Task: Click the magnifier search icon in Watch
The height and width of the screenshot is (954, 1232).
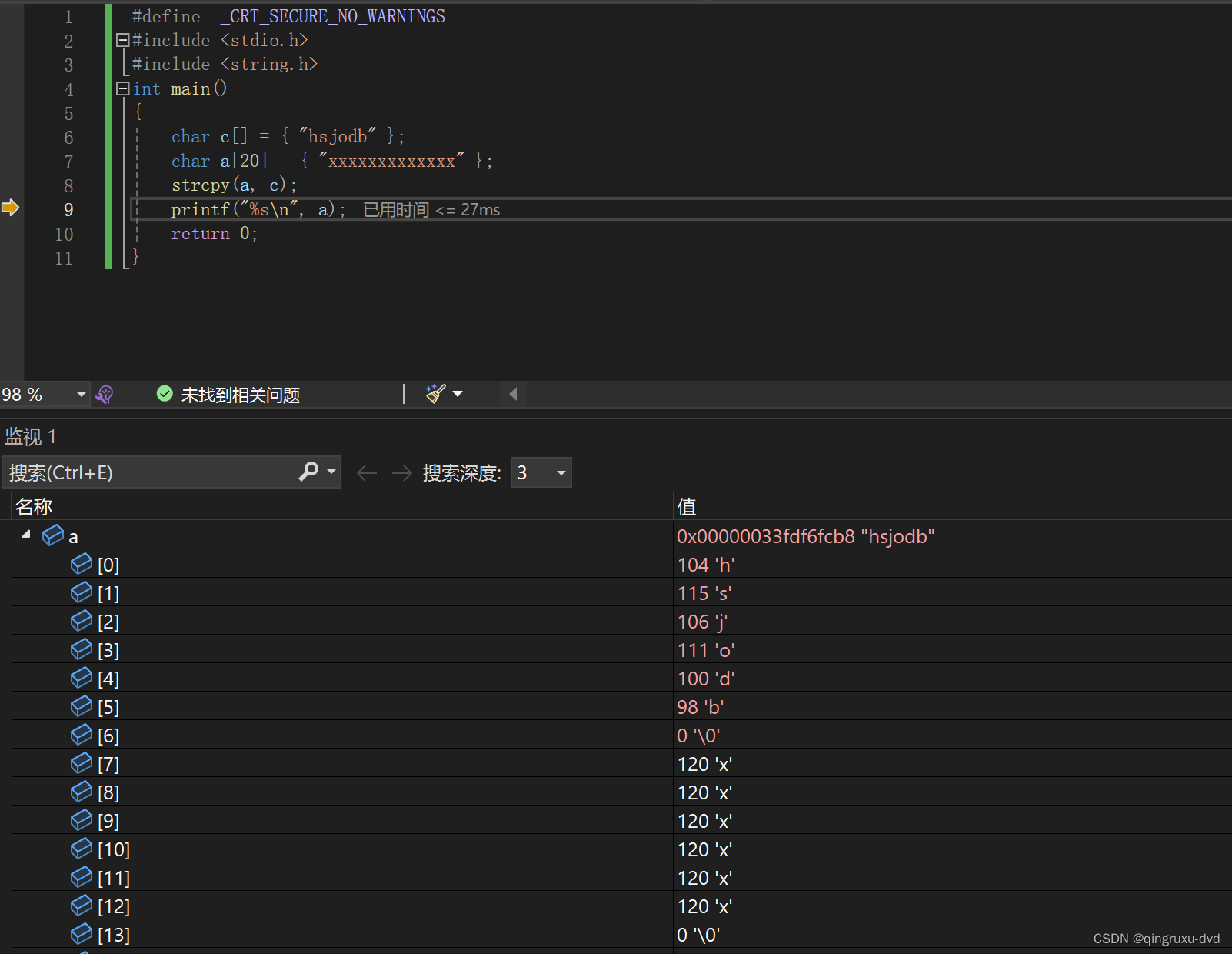Action: click(308, 471)
